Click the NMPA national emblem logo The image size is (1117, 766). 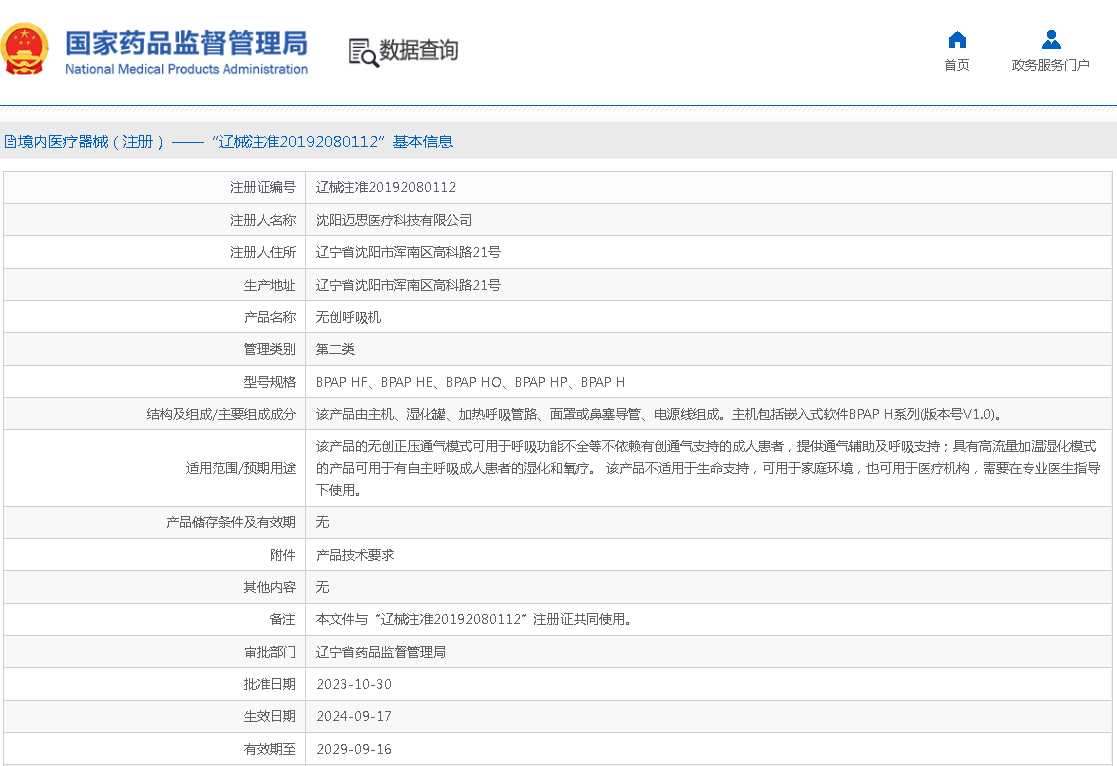tap(24, 50)
